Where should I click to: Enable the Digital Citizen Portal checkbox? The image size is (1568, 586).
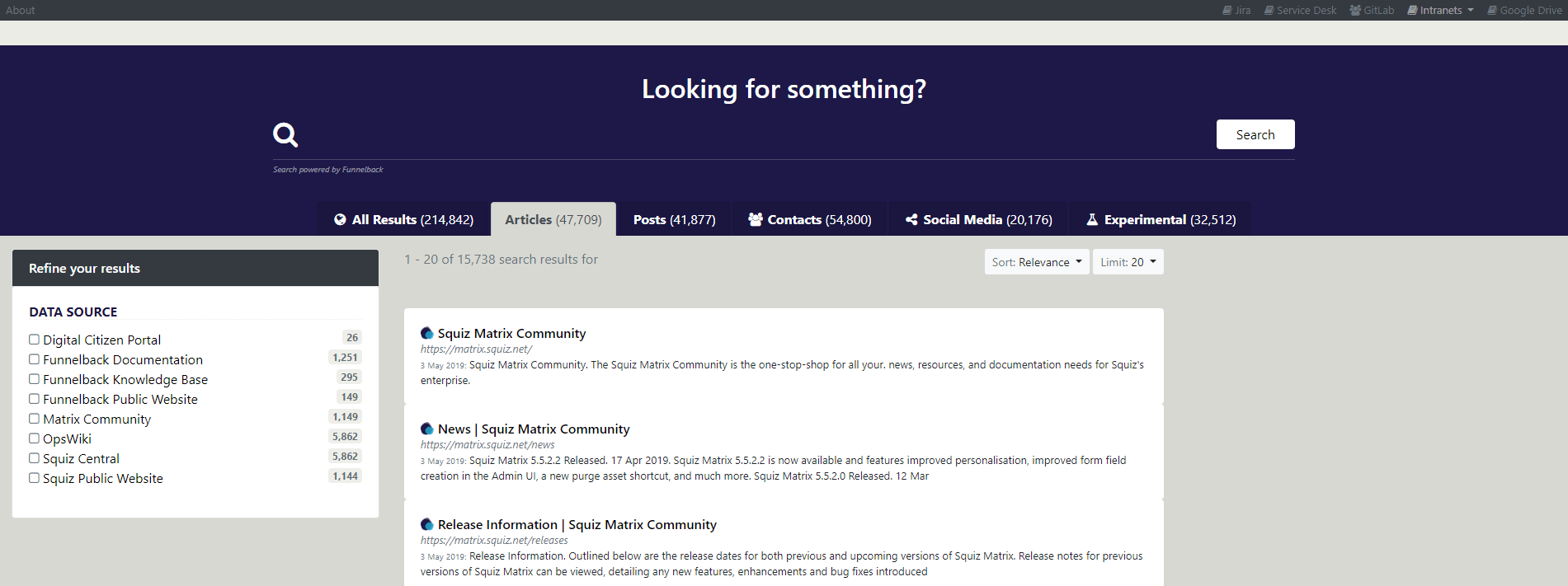tap(35, 340)
